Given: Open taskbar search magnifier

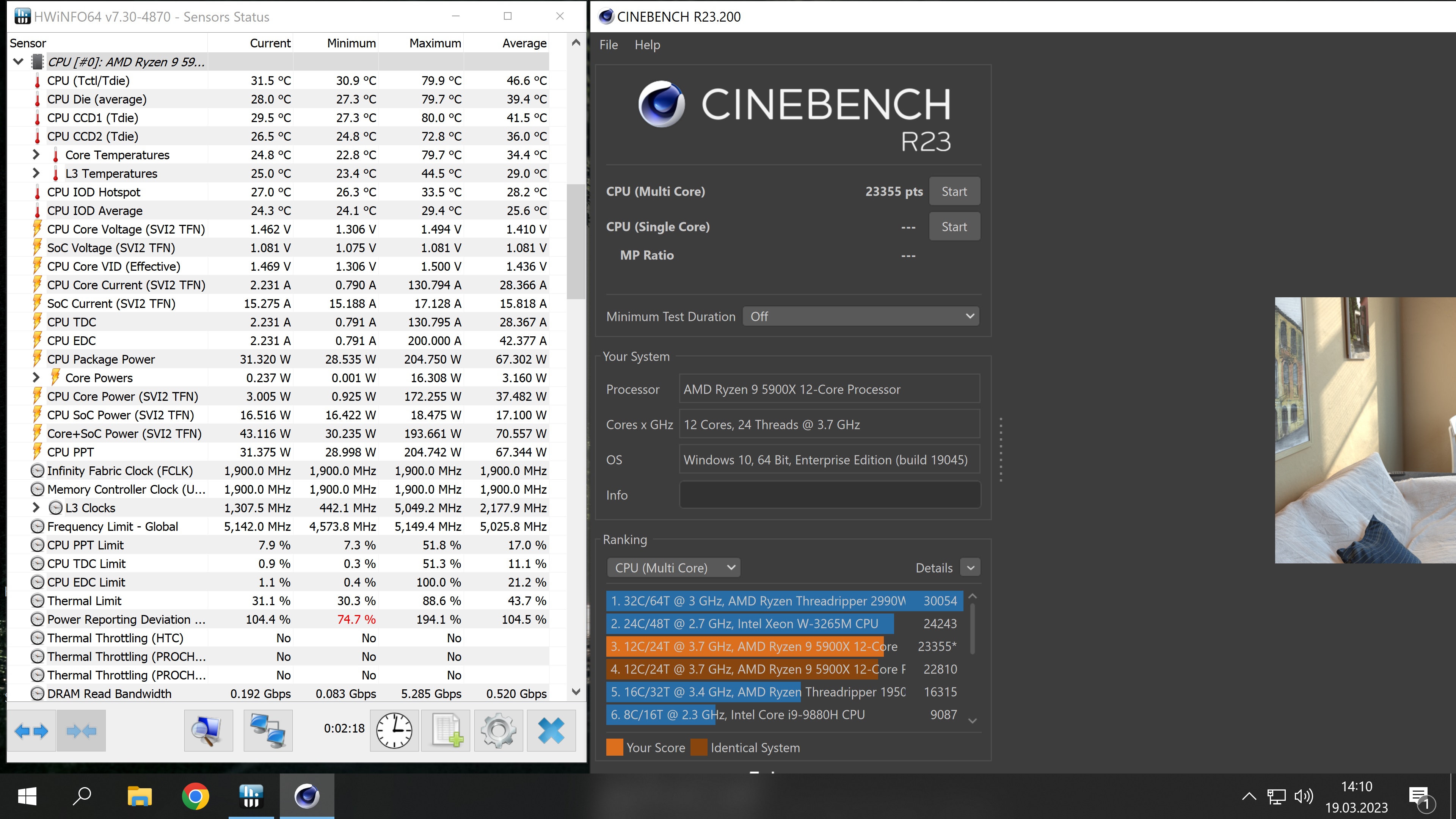Looking at the screenshot, I should click(x=83, y=796).
